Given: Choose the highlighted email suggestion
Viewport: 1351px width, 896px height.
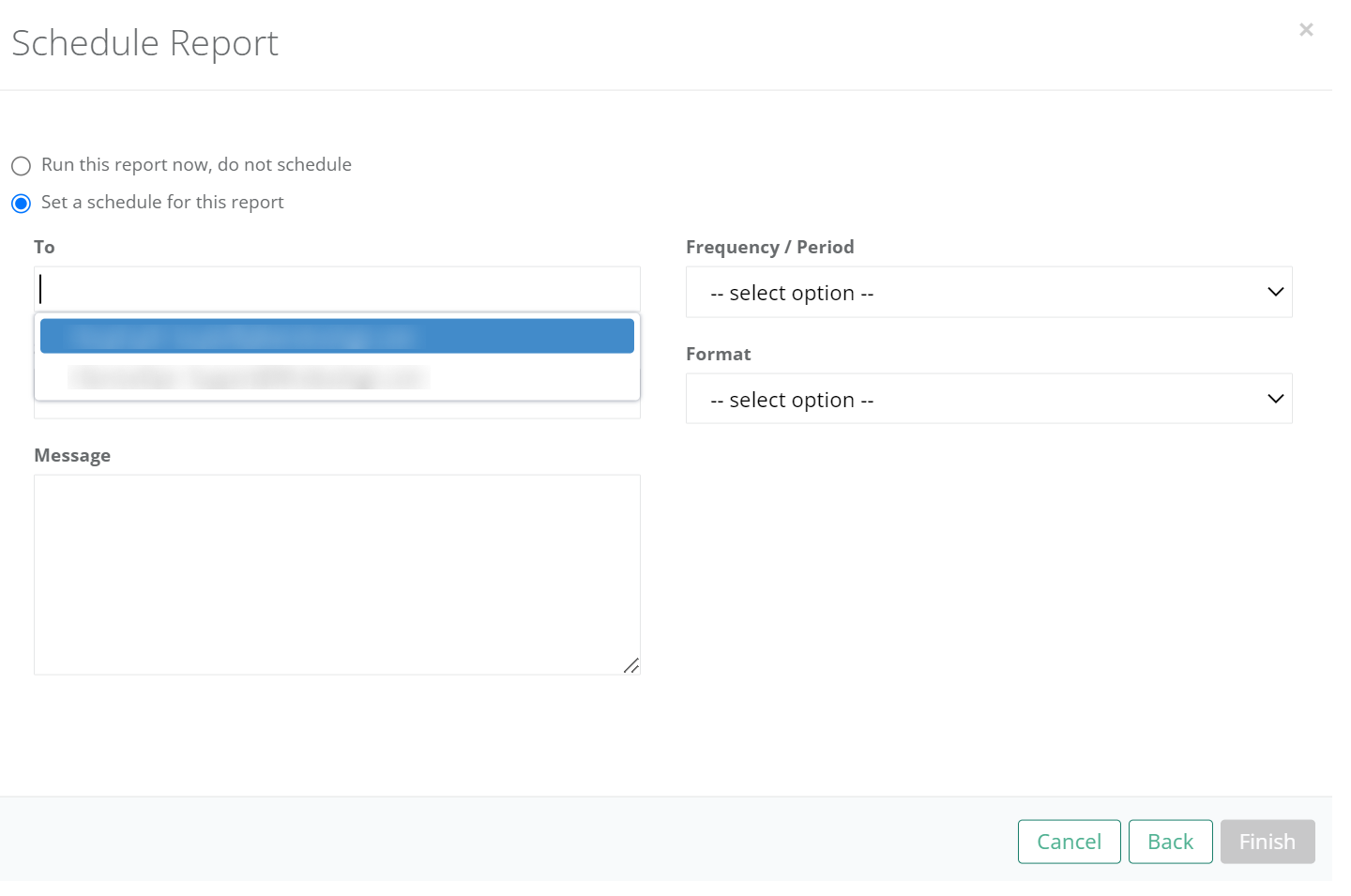Looking at the screenshot, I should click(337, 335).
